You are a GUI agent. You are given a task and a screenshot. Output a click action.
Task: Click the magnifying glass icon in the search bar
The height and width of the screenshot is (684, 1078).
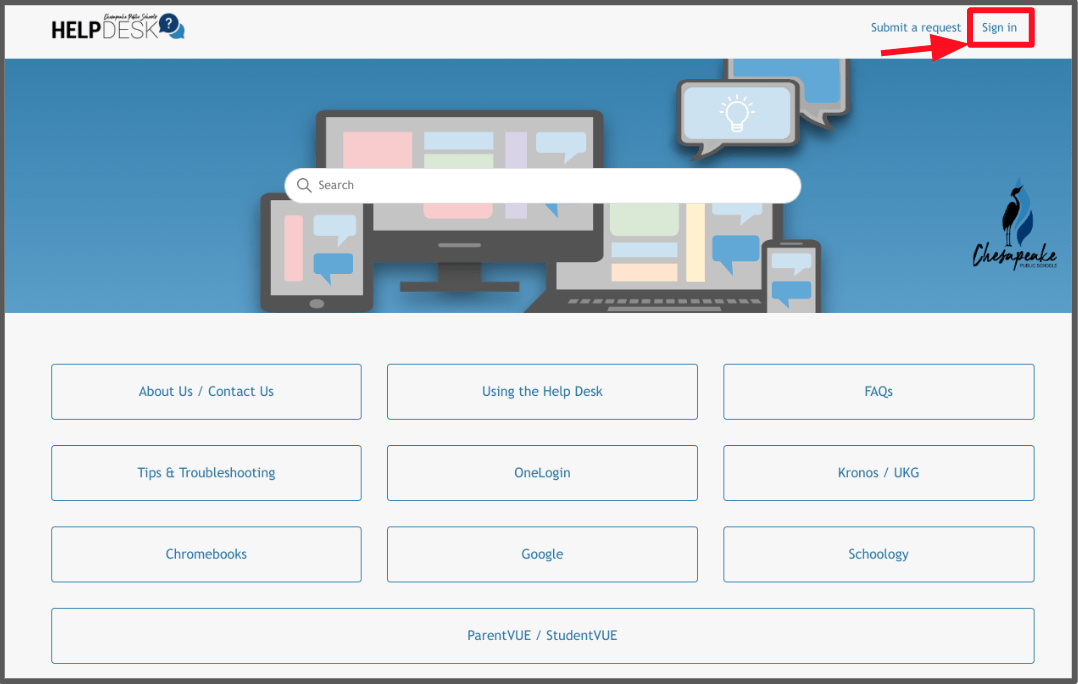click(x=304, y=185)
